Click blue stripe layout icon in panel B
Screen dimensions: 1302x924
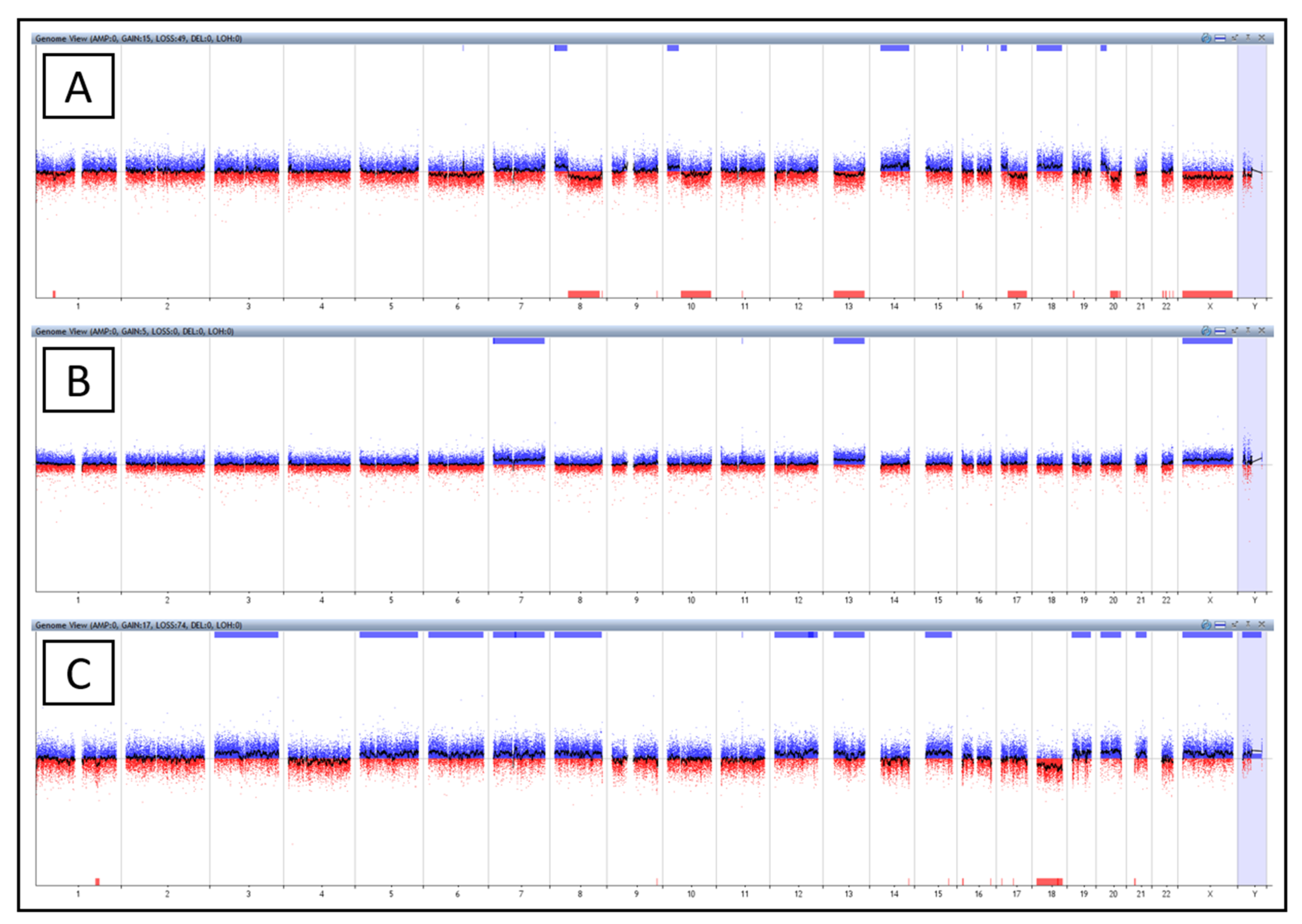tap(1220, 331)
